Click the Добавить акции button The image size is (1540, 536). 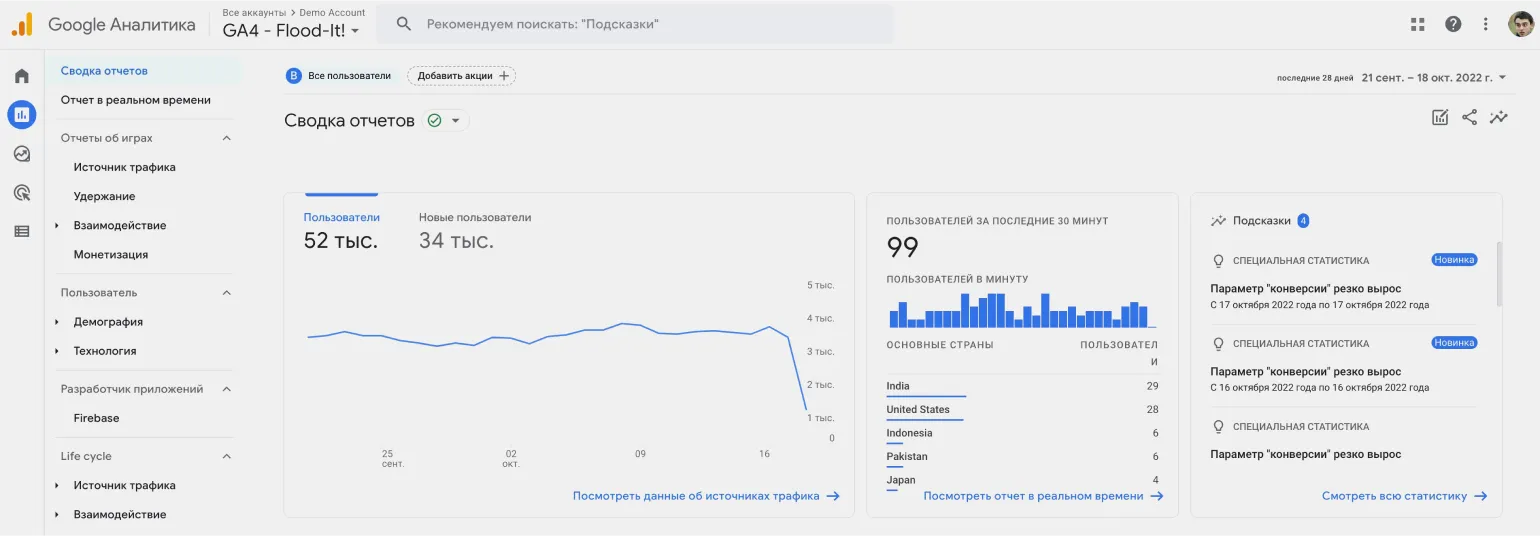click(x=462, y=76)
